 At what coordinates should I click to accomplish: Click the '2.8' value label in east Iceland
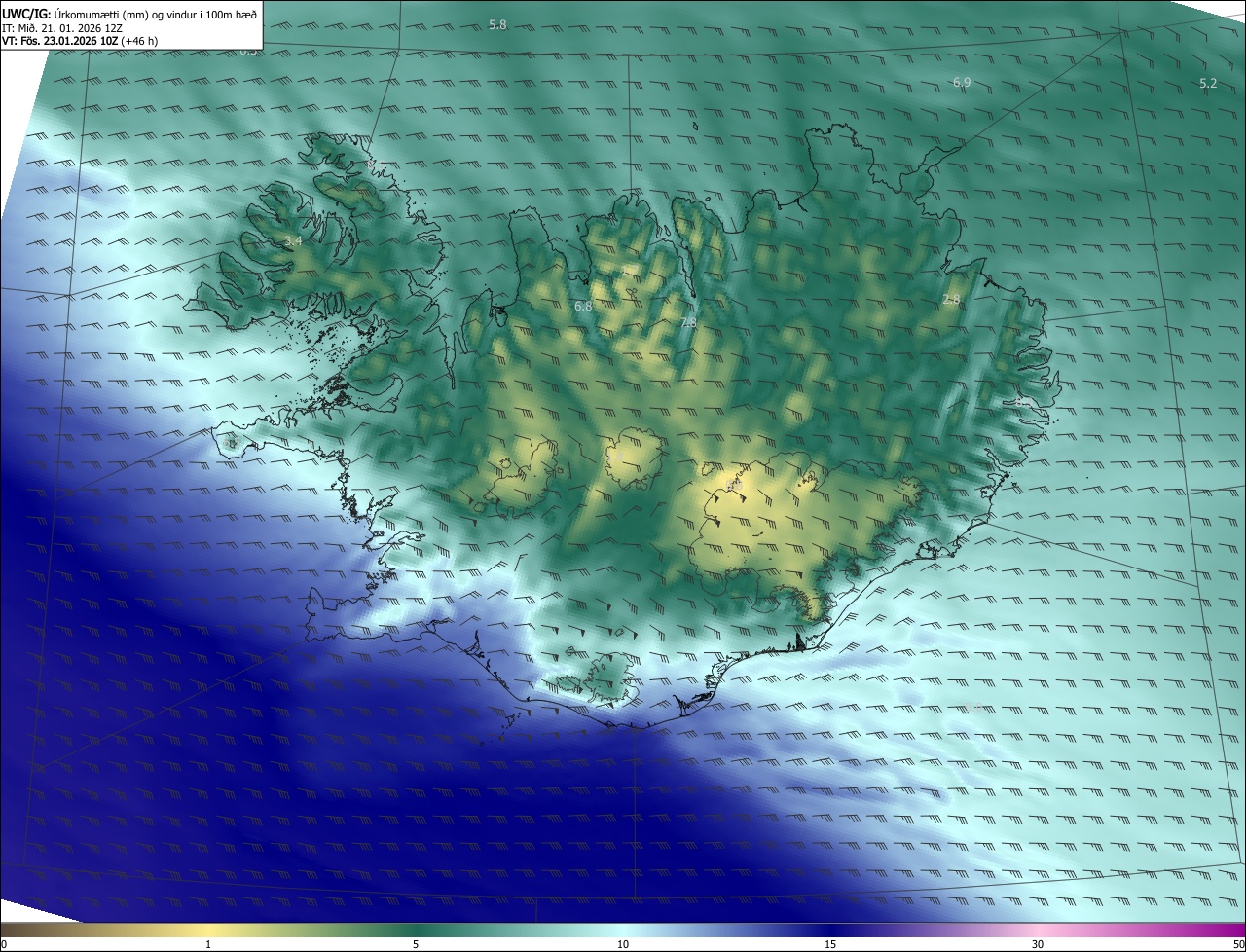[x=951, y=300]
